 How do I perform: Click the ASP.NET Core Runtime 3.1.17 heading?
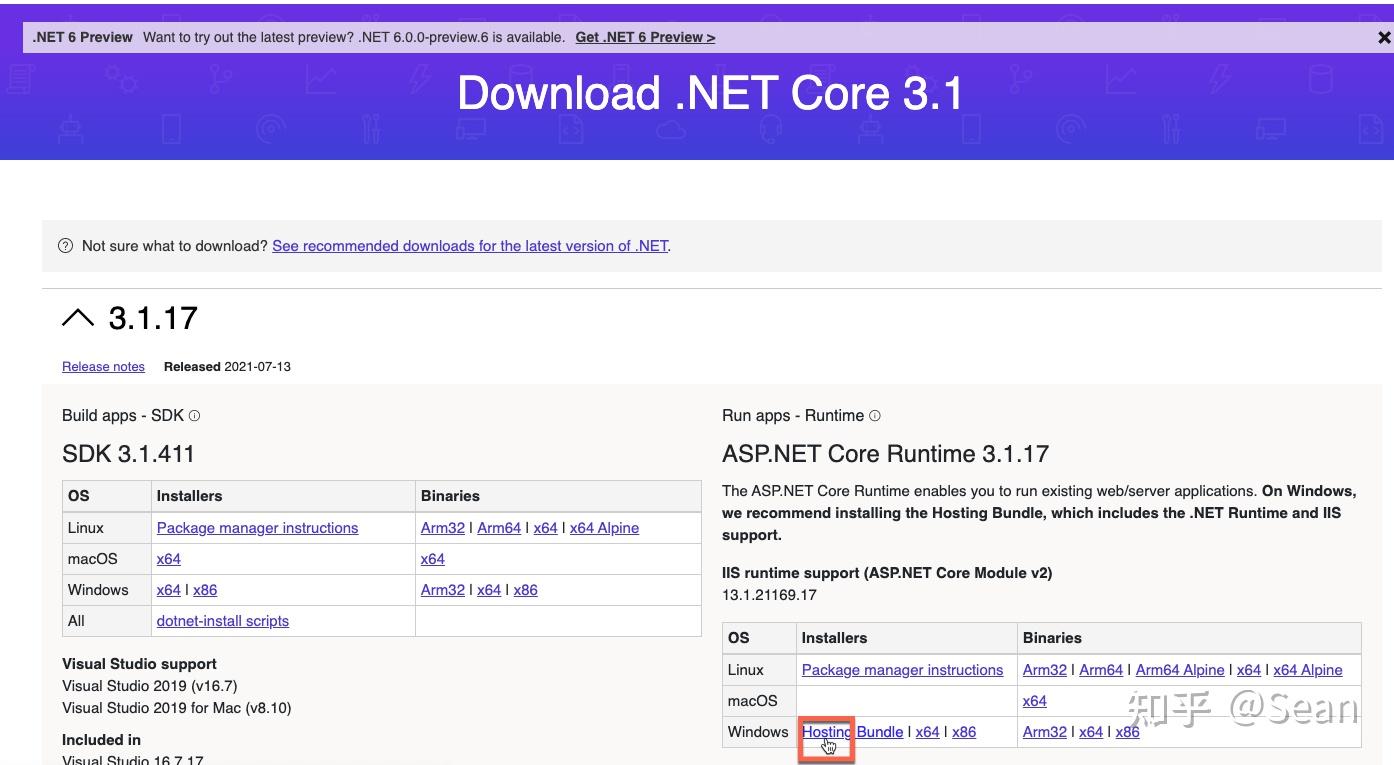tap(885, 454)
